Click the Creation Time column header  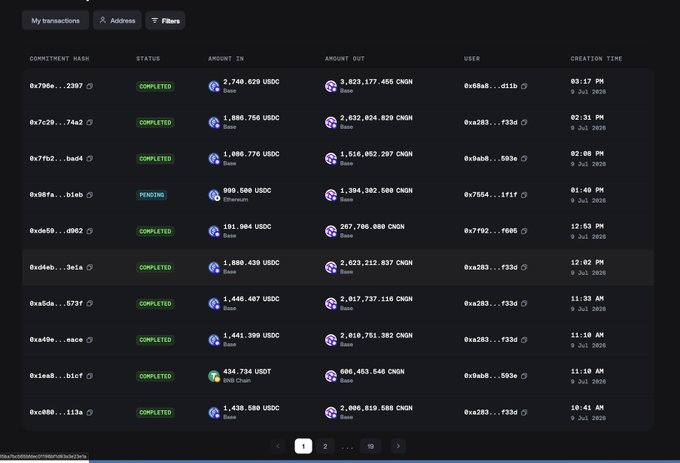click(x=596, y=59)
